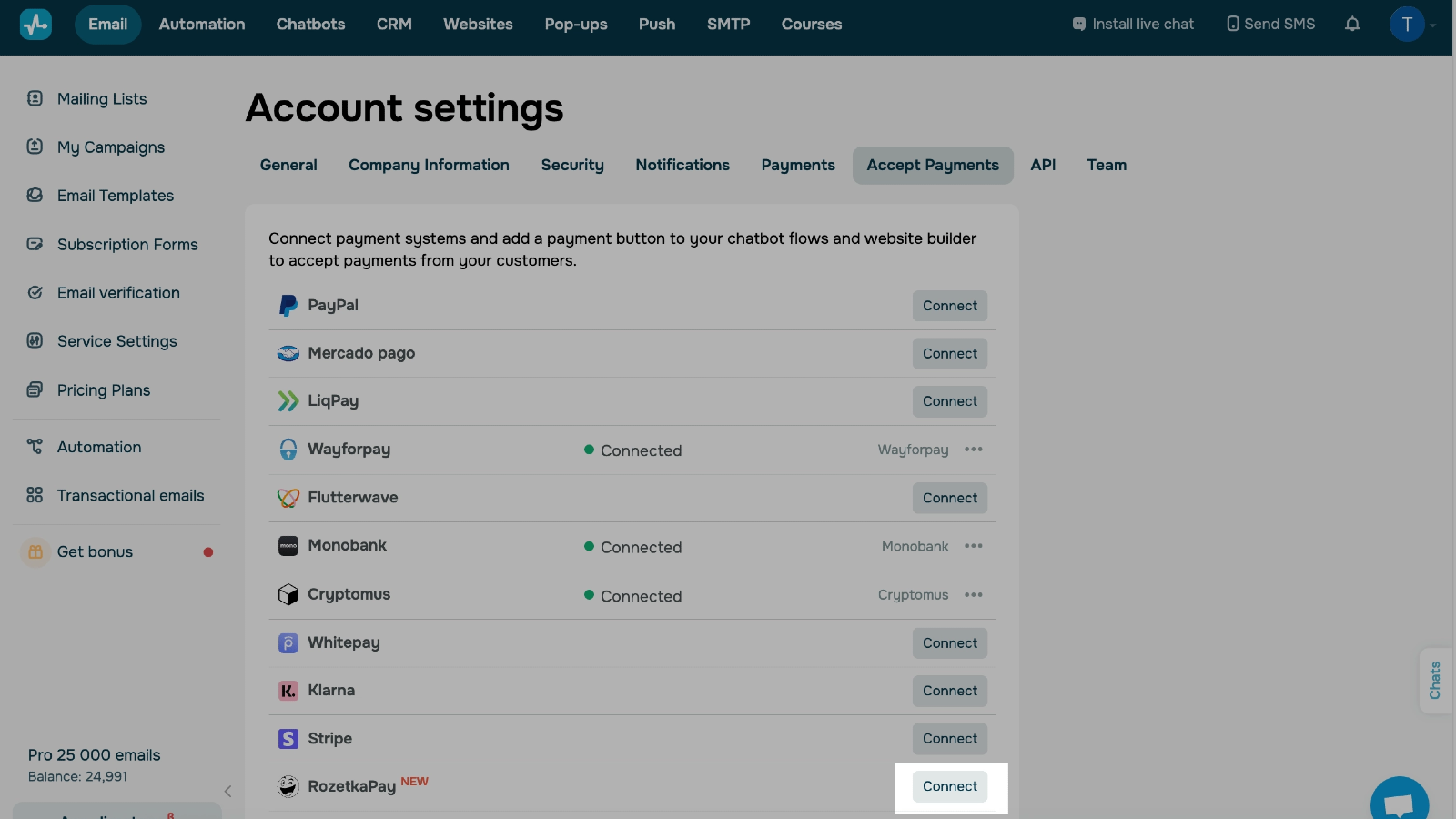Click the Pro 25 000 emails plan text
This screenshot has height=819, width=1456.
pos(94,755)
